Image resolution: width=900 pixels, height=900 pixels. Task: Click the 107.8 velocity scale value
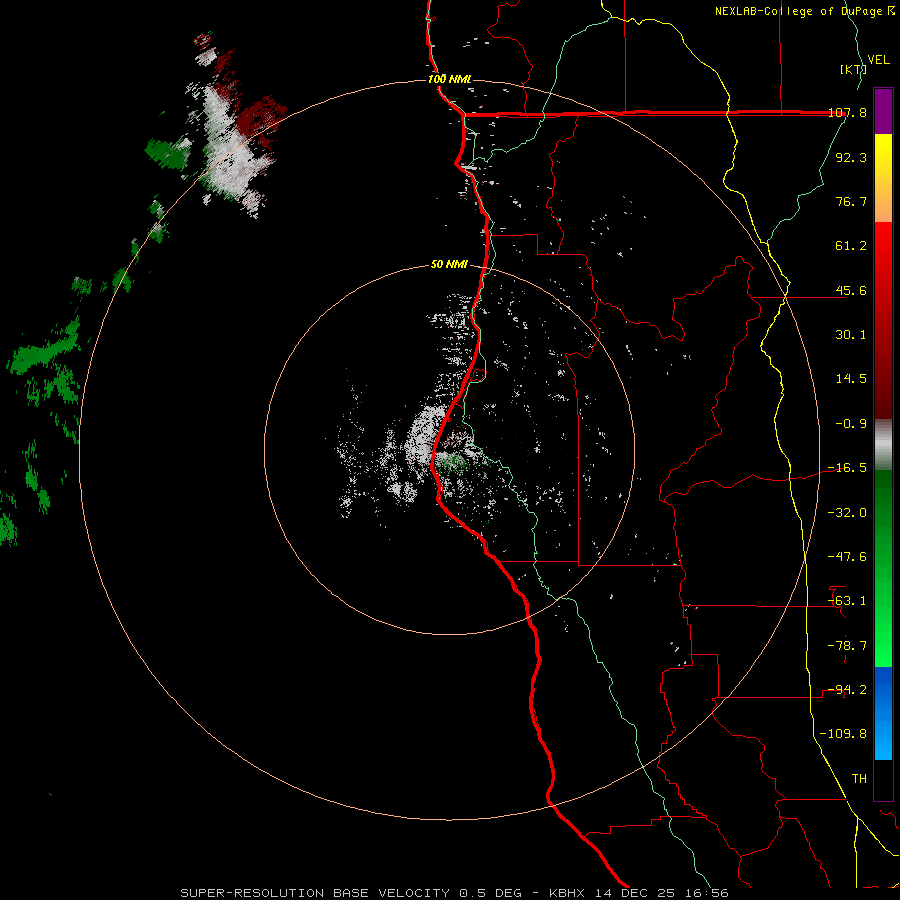847,113
